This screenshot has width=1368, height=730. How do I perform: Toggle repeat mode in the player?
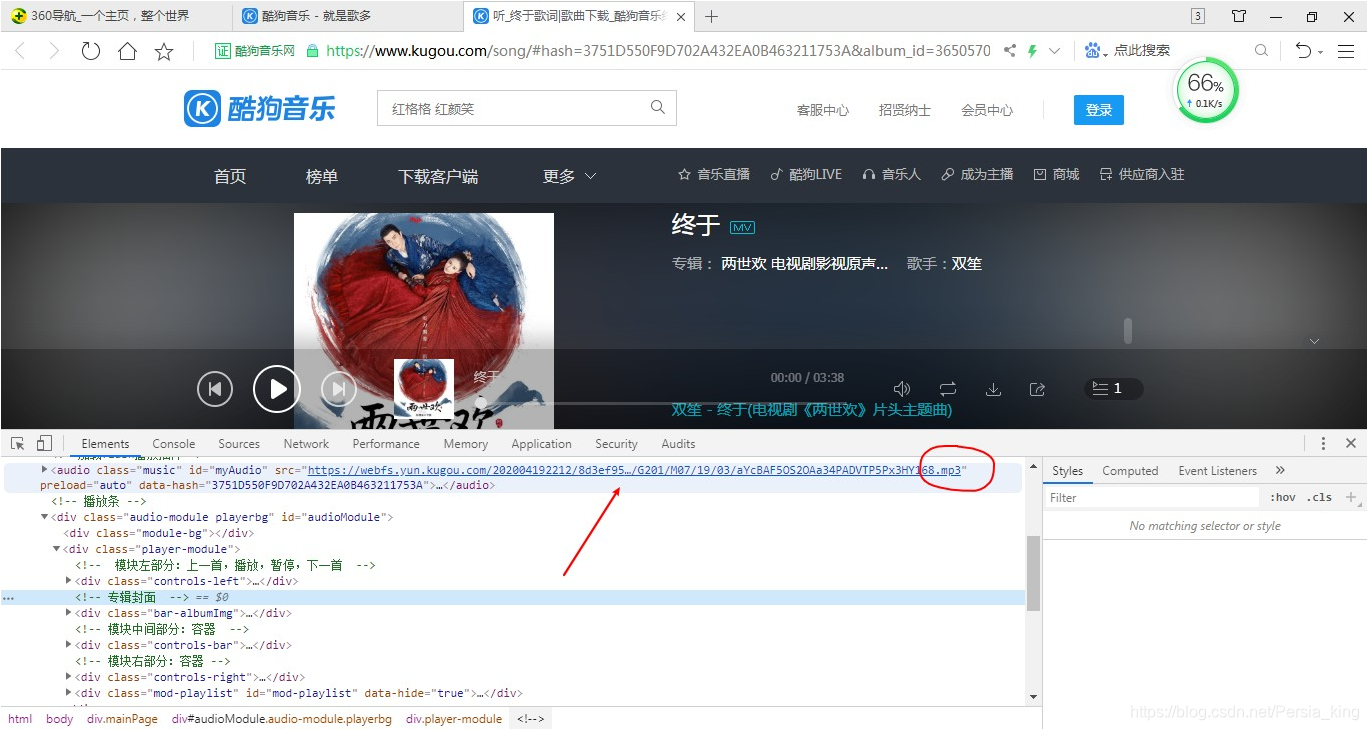[946, 388]
